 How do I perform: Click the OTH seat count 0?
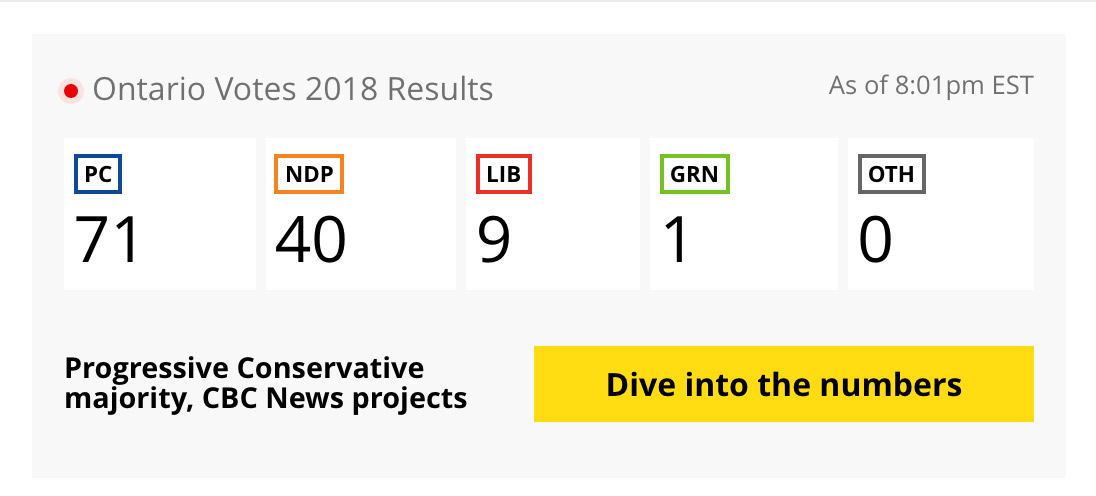(x=875, y=240)
